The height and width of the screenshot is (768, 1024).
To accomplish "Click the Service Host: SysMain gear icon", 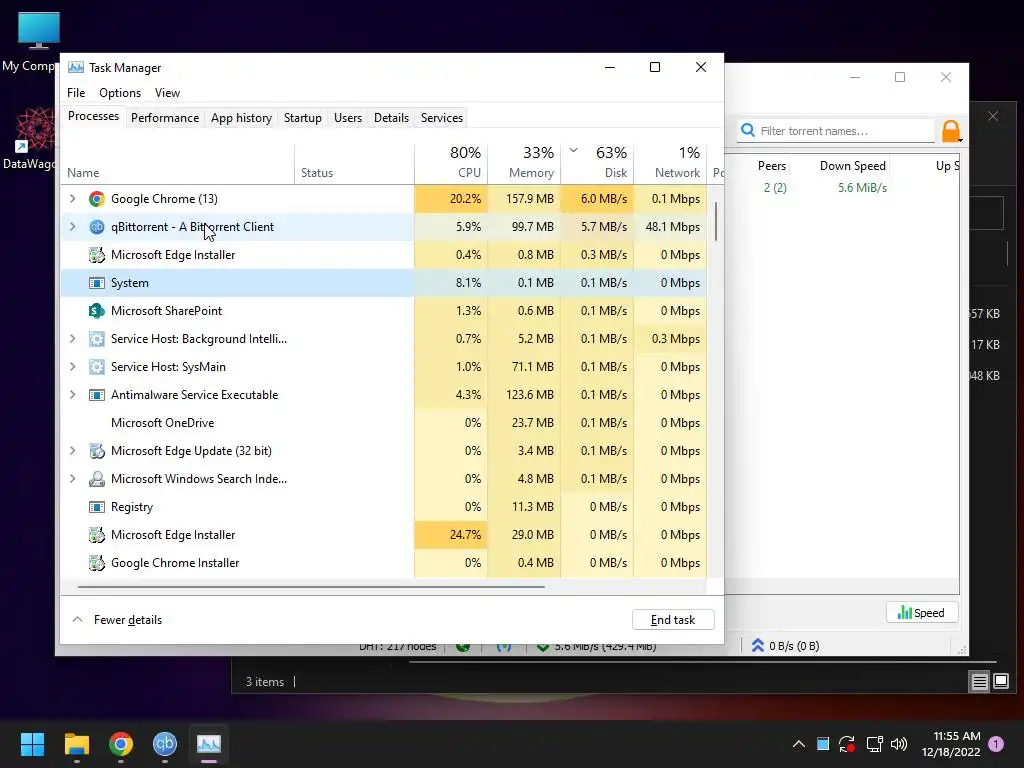I will (x=97, y=367).
